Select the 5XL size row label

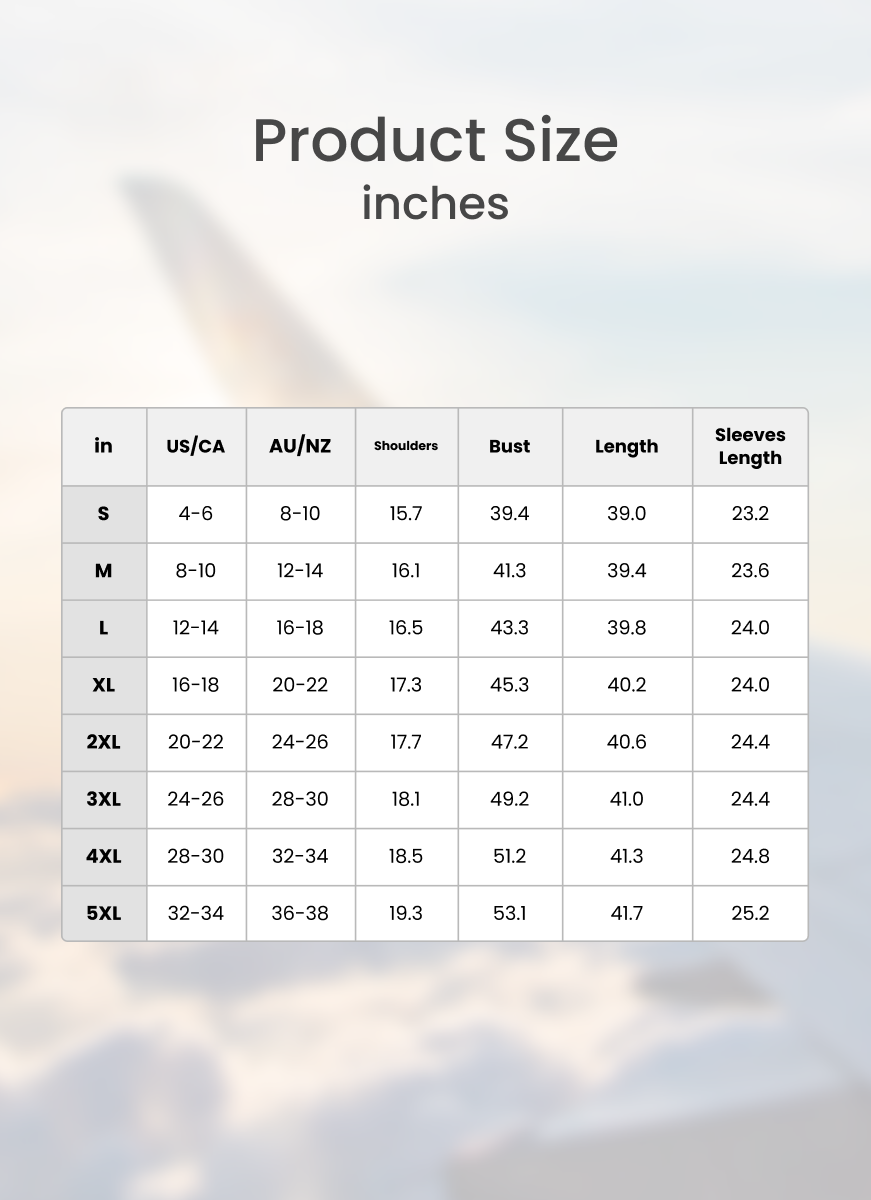104,913
